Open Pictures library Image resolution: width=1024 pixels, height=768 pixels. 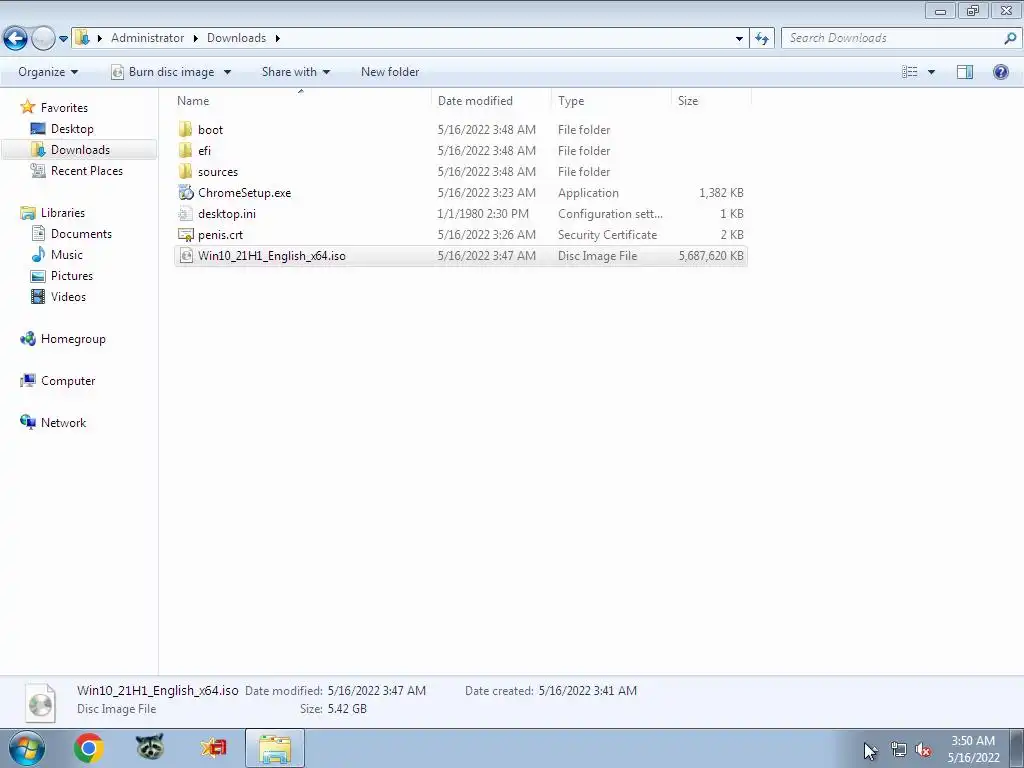tap(71, 276)
